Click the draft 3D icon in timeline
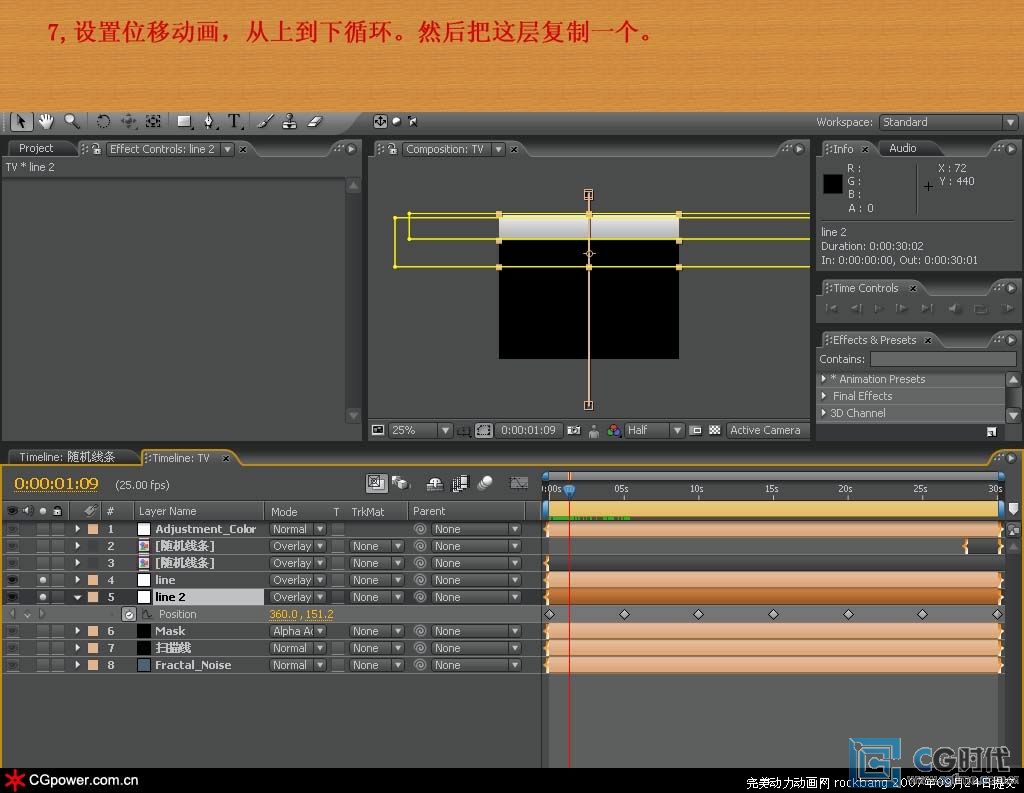Image resolution: width=1024 pixels, height=793 pixels. coord(400,483)
